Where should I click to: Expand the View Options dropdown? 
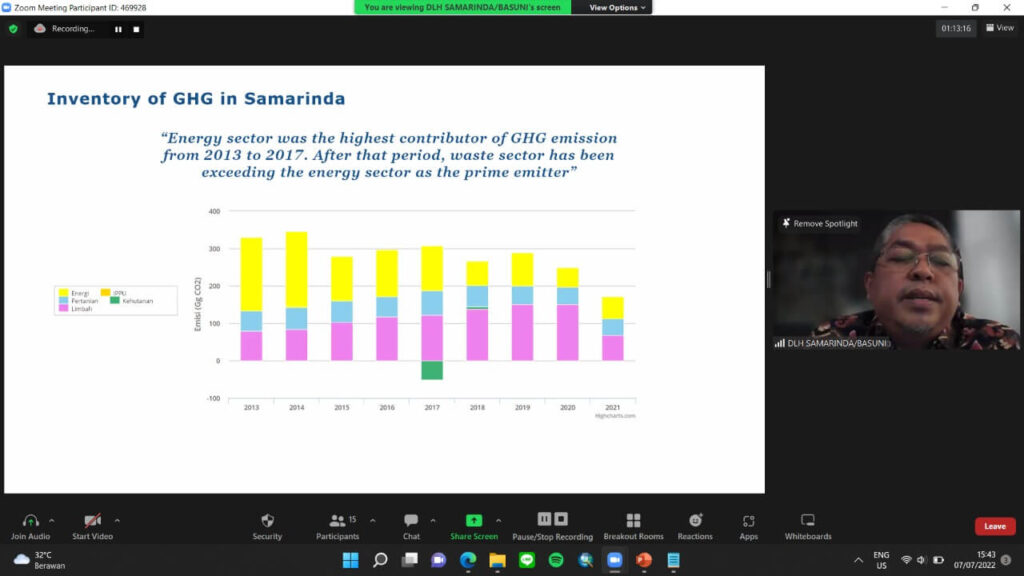pos(616,8)
